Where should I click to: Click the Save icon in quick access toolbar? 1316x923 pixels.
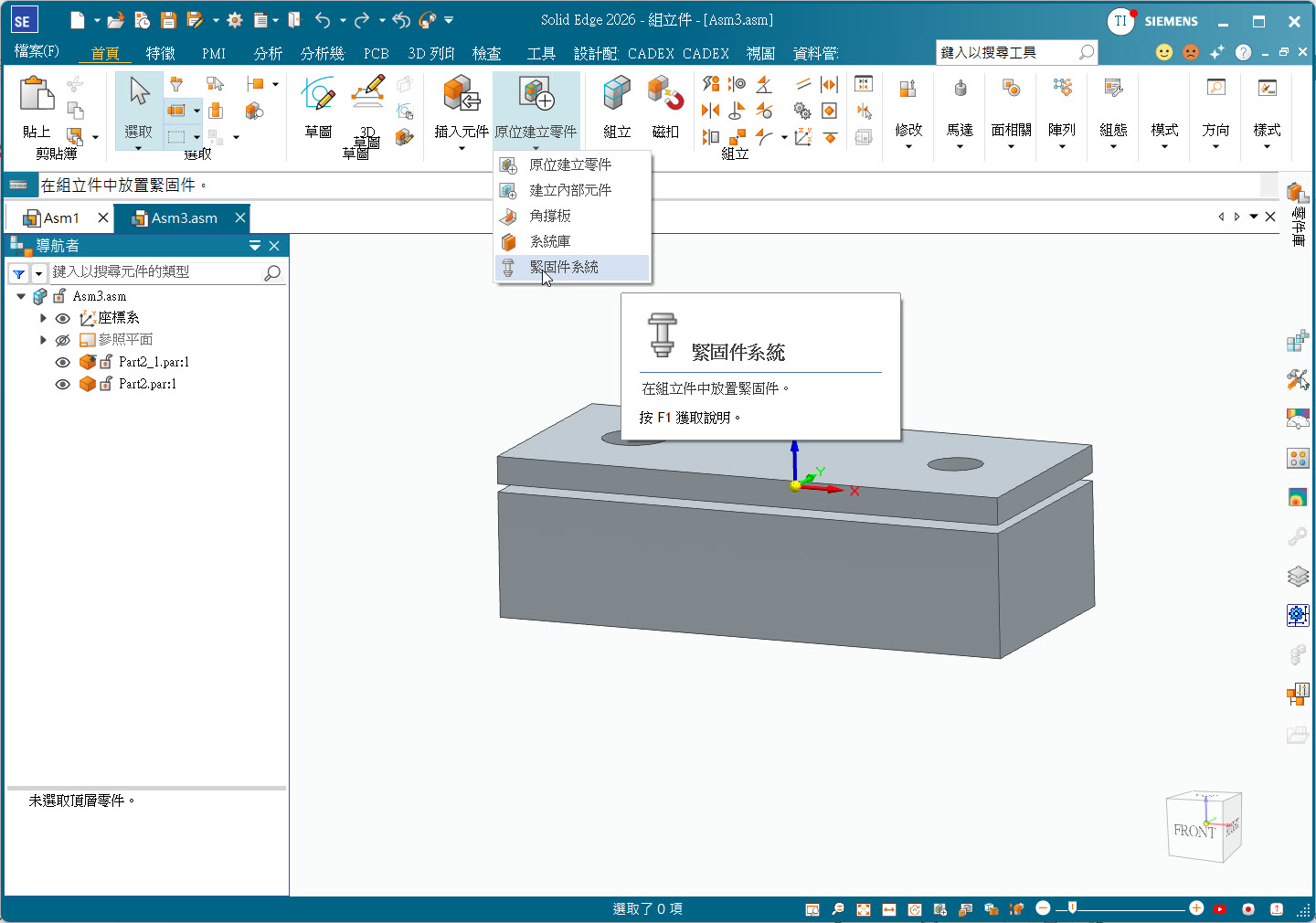(x=168, y=20)
